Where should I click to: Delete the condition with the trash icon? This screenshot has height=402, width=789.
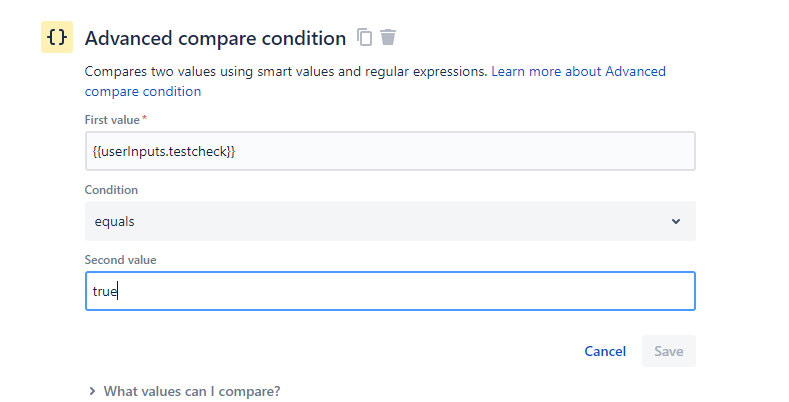pyautogui.click(x=388, y=38)
